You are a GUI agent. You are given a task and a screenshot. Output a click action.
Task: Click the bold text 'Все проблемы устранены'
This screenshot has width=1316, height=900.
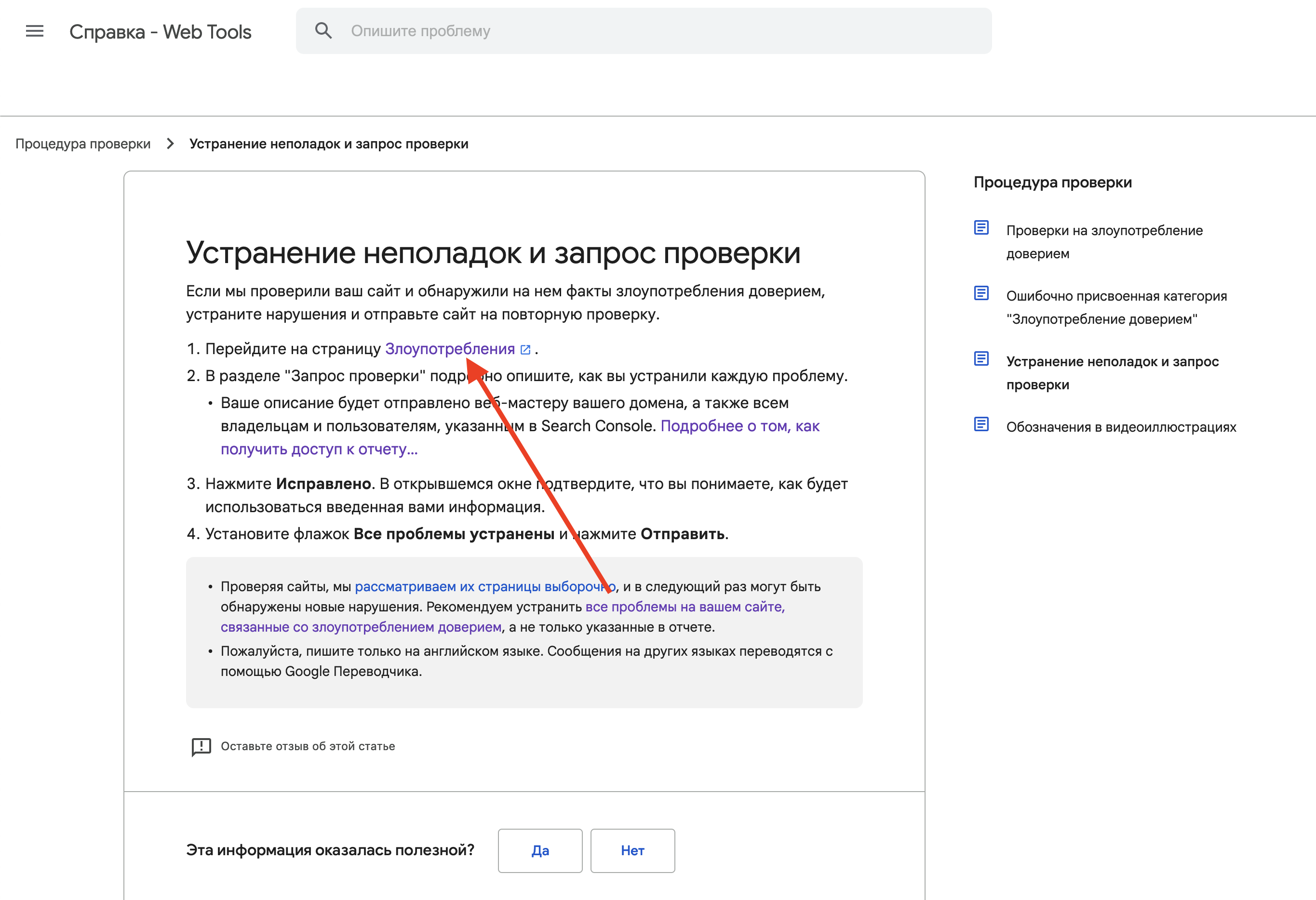tap(454, 534)
